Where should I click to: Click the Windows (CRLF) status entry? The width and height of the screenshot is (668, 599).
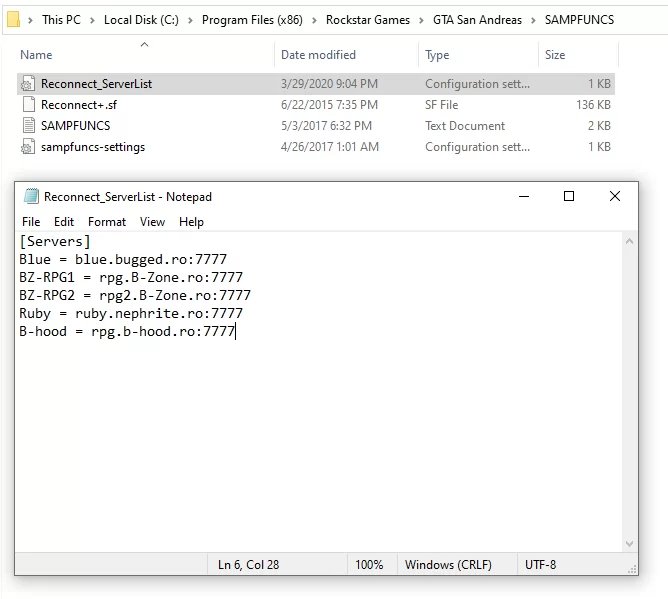448,565
